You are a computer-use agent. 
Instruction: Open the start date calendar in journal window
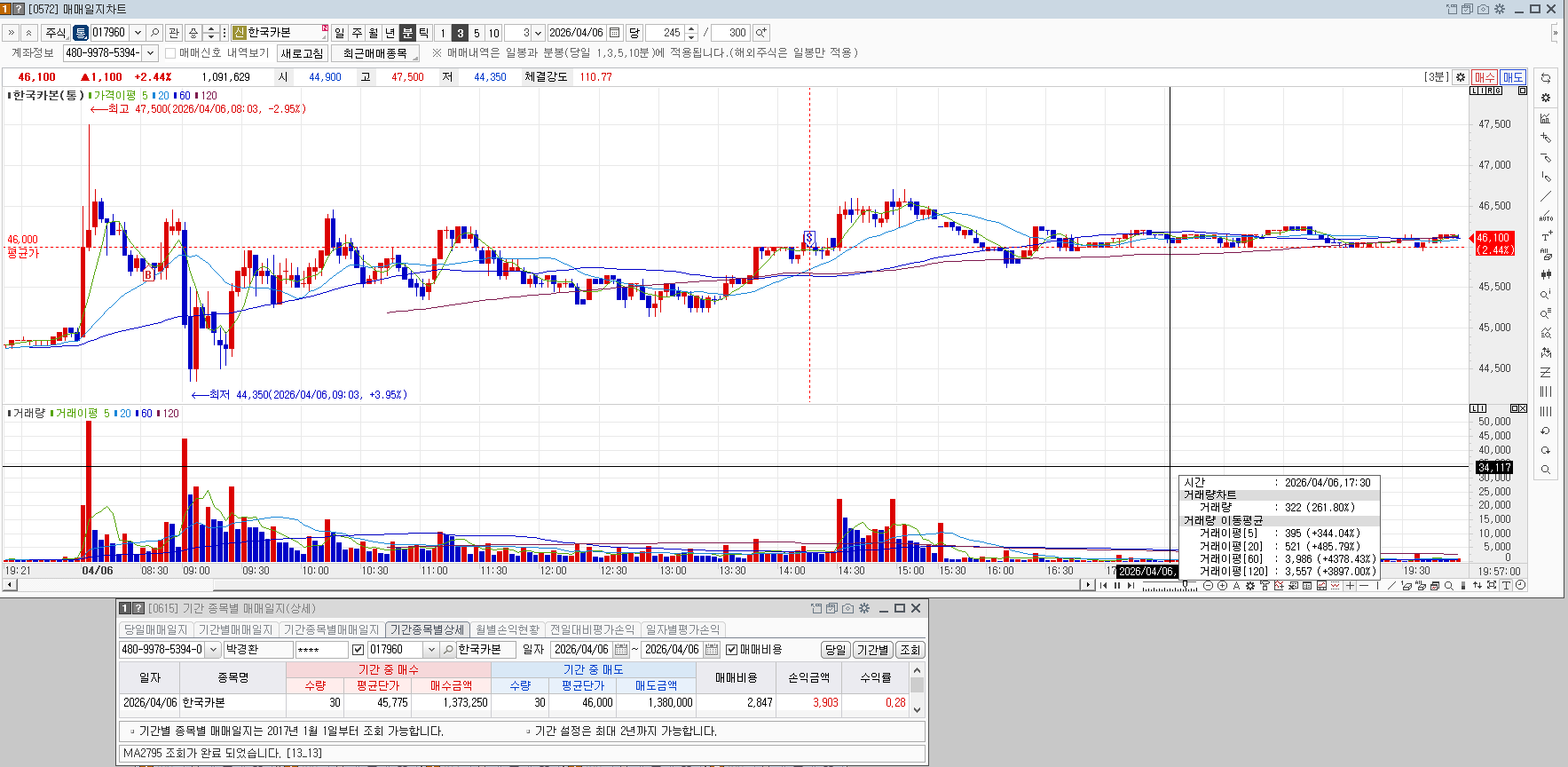pyautogui.click(x=621, y=650)
